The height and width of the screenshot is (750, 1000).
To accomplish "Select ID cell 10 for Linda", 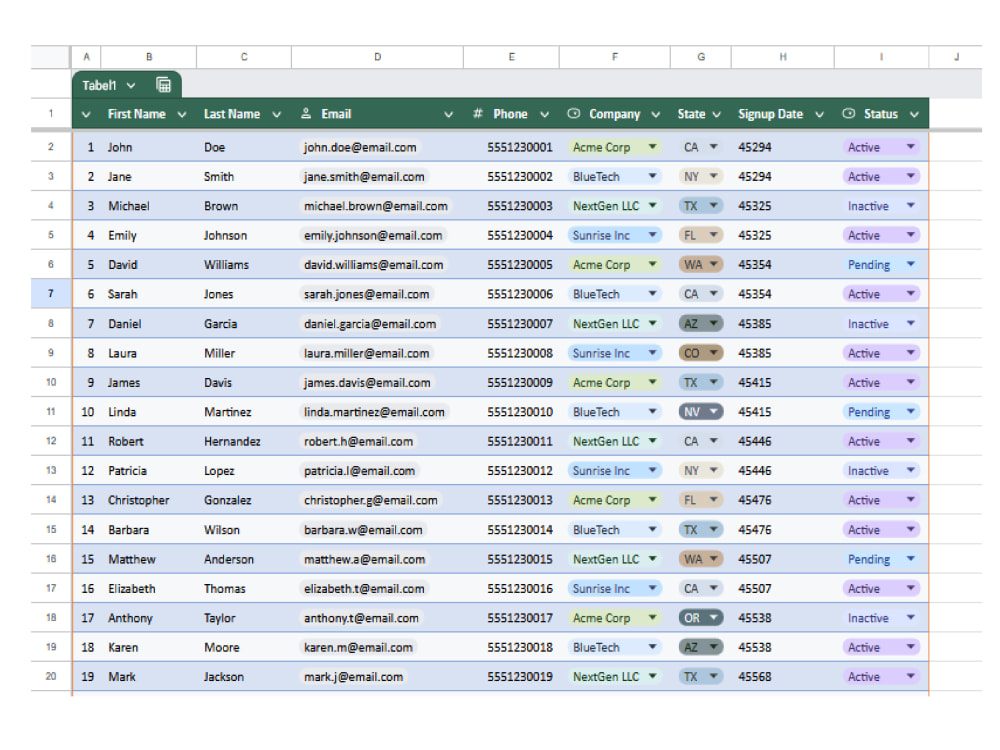I will click(86, 412).
